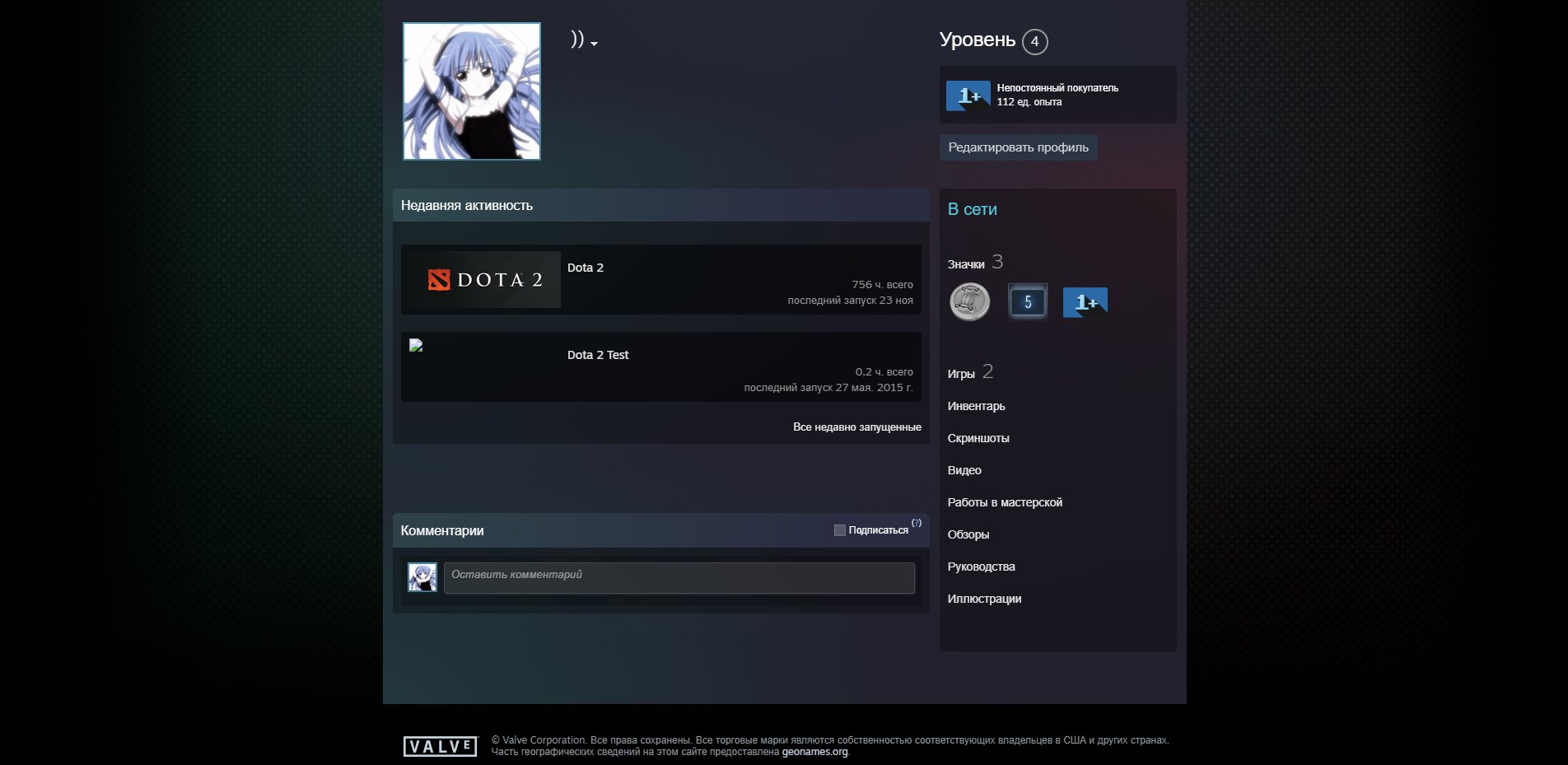1568x765 pixels.
Task: Open the Непостоянный покупатель featured badge
Action: [1057, 95]
